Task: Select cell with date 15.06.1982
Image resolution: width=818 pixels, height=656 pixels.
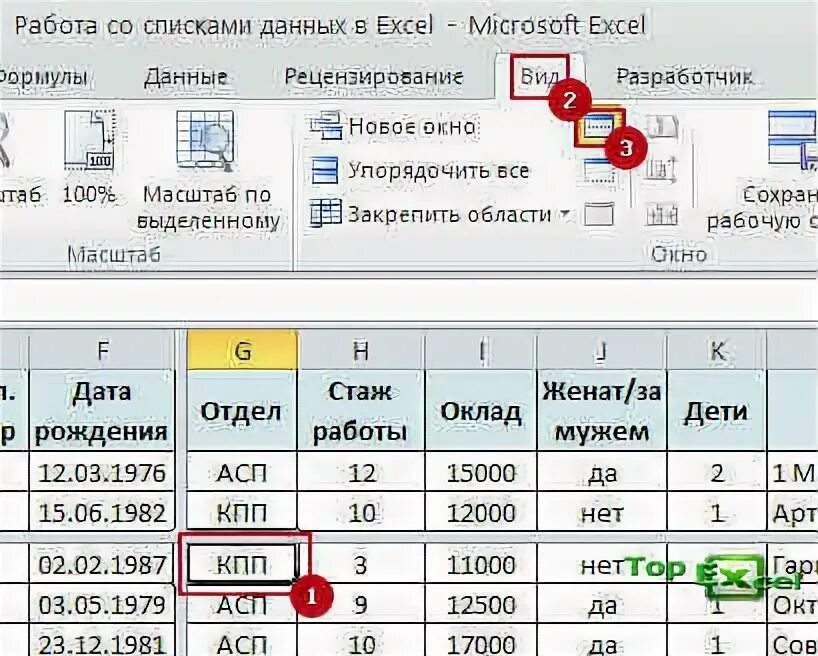Action: (103, 512)
